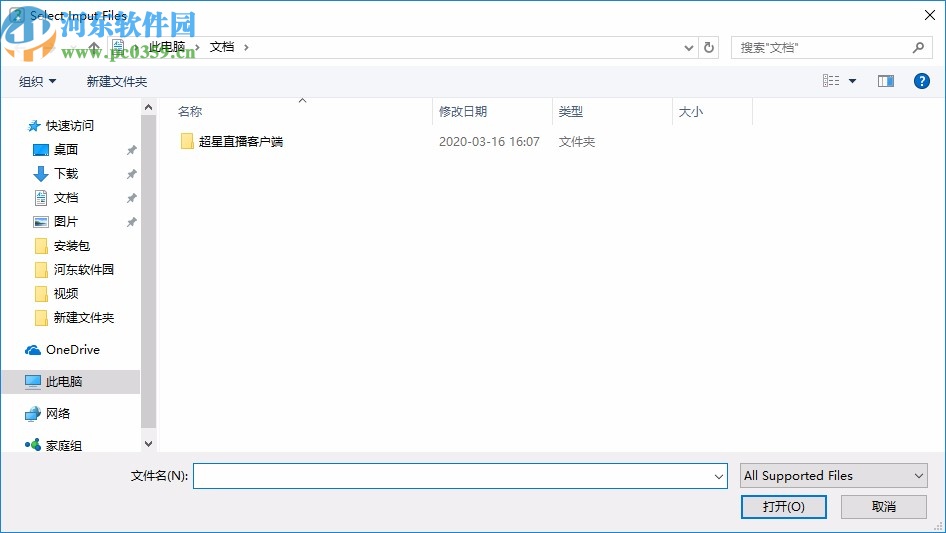Click pin icon next to sidebar 文档
Viewport: 946px width, 533px height.
[131, 198]
